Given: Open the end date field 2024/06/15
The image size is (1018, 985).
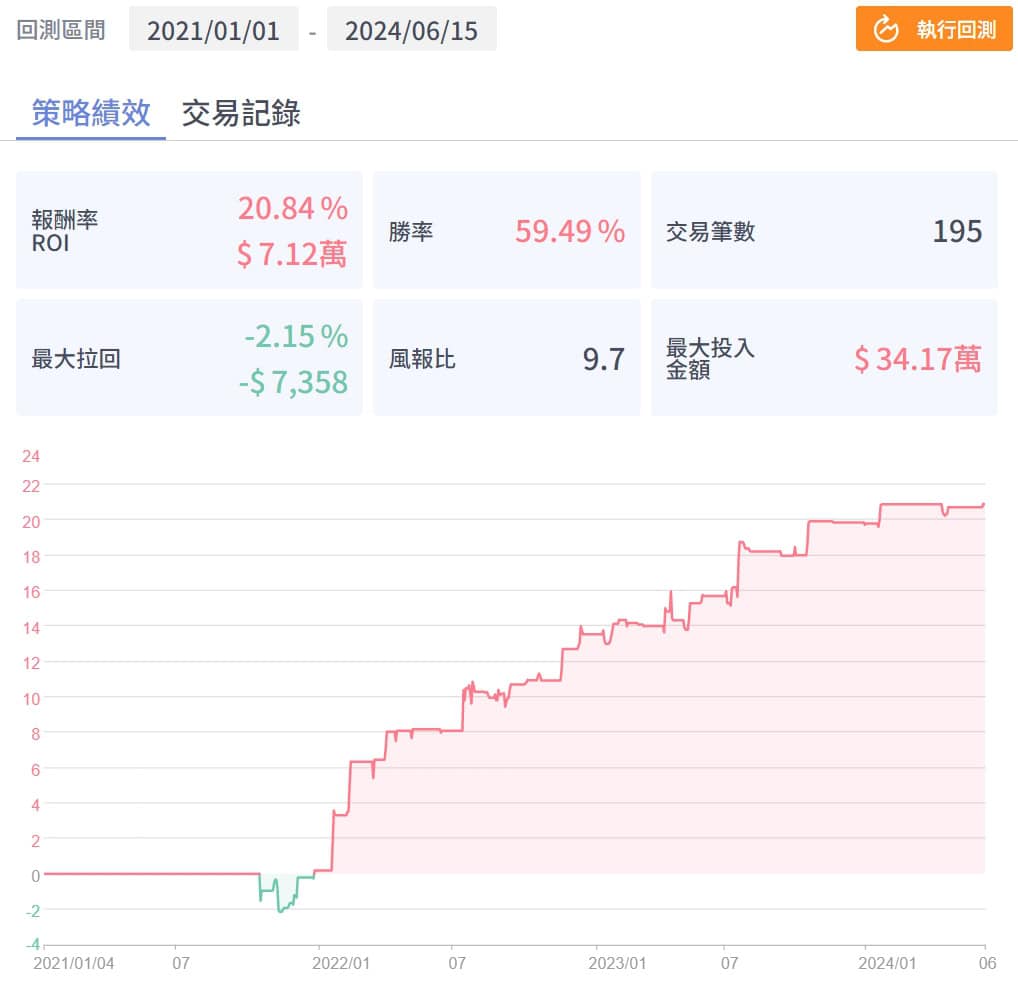Looking at the screenshot, I should point(411,29).
